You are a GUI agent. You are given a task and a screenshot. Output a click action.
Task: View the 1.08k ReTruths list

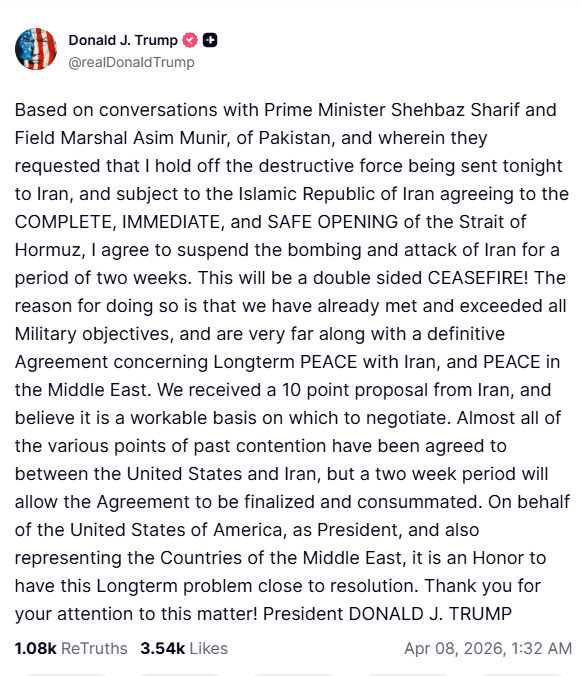tap(71, 648)
